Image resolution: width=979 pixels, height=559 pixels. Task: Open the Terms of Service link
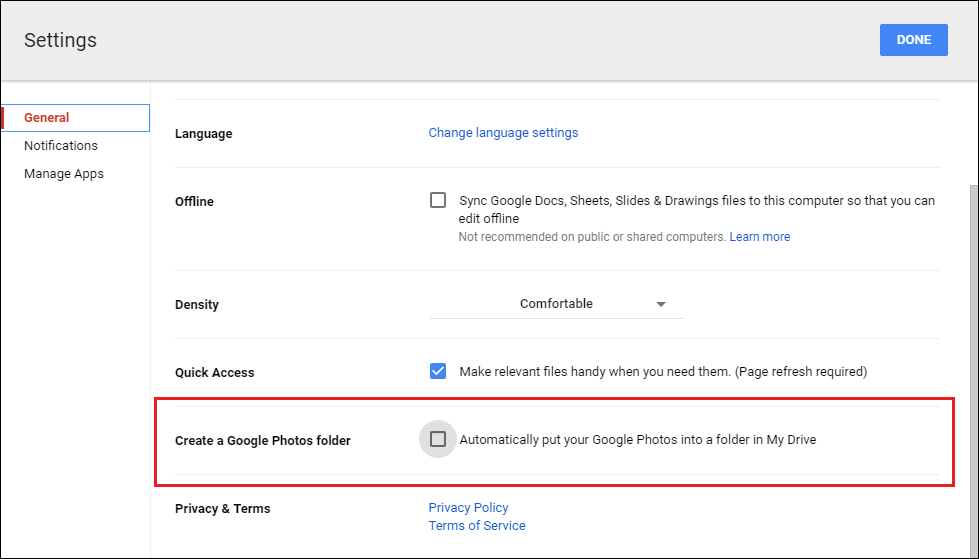click(477, 526)
